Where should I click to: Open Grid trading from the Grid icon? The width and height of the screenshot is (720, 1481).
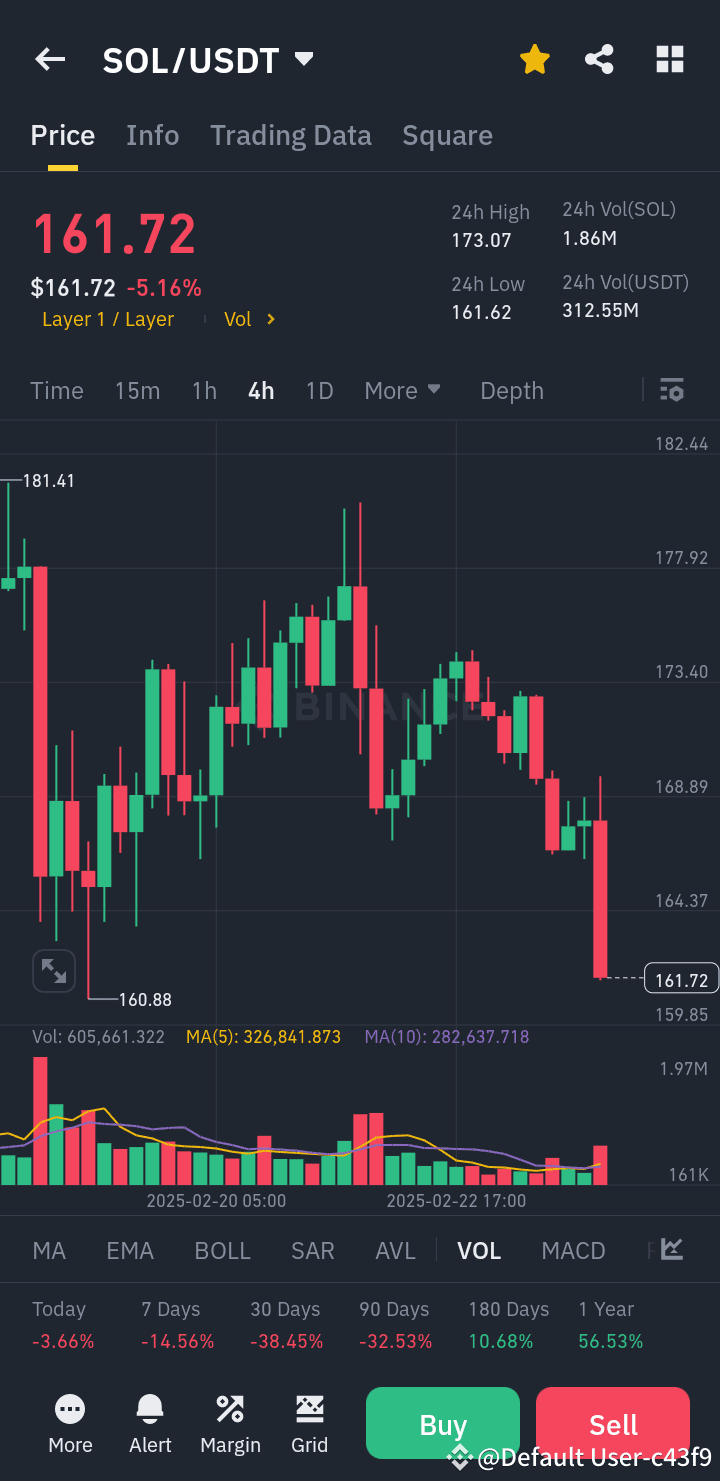pyautogui.click(x=309, y=1423)
